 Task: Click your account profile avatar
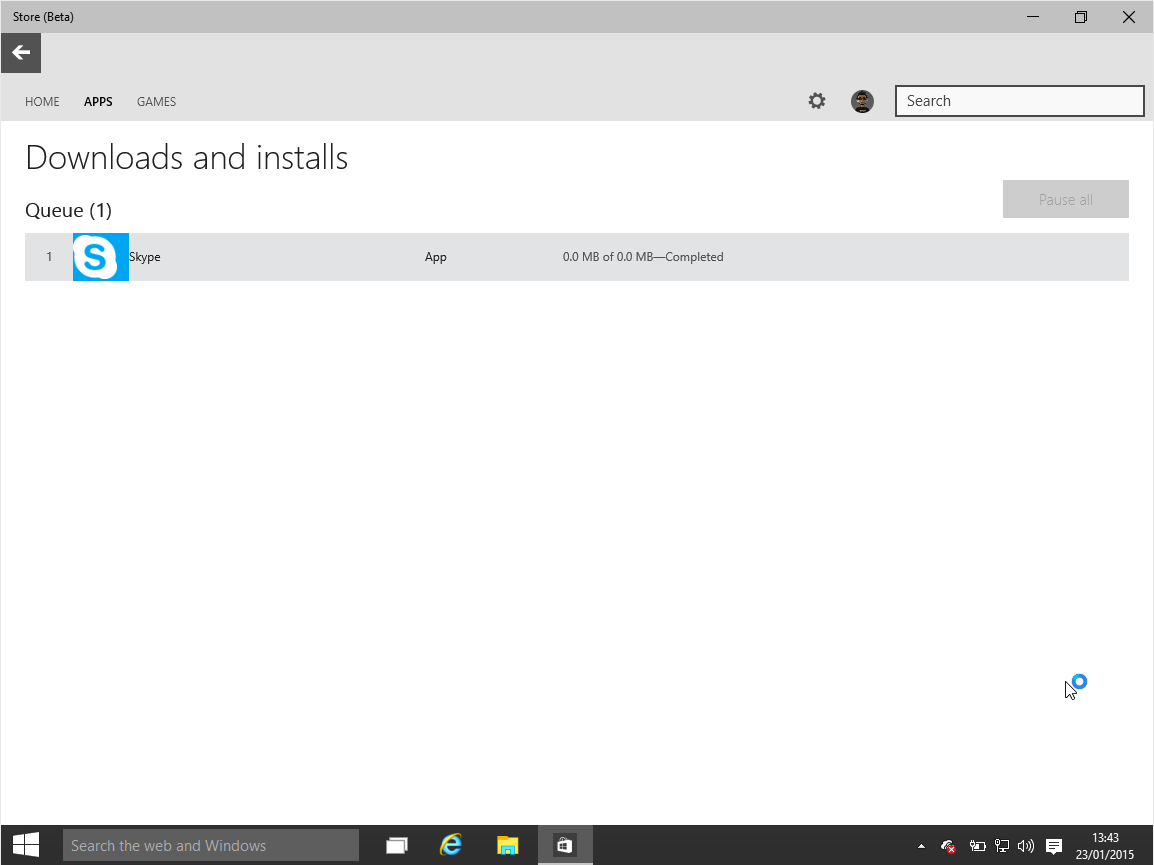pos(862,101)
